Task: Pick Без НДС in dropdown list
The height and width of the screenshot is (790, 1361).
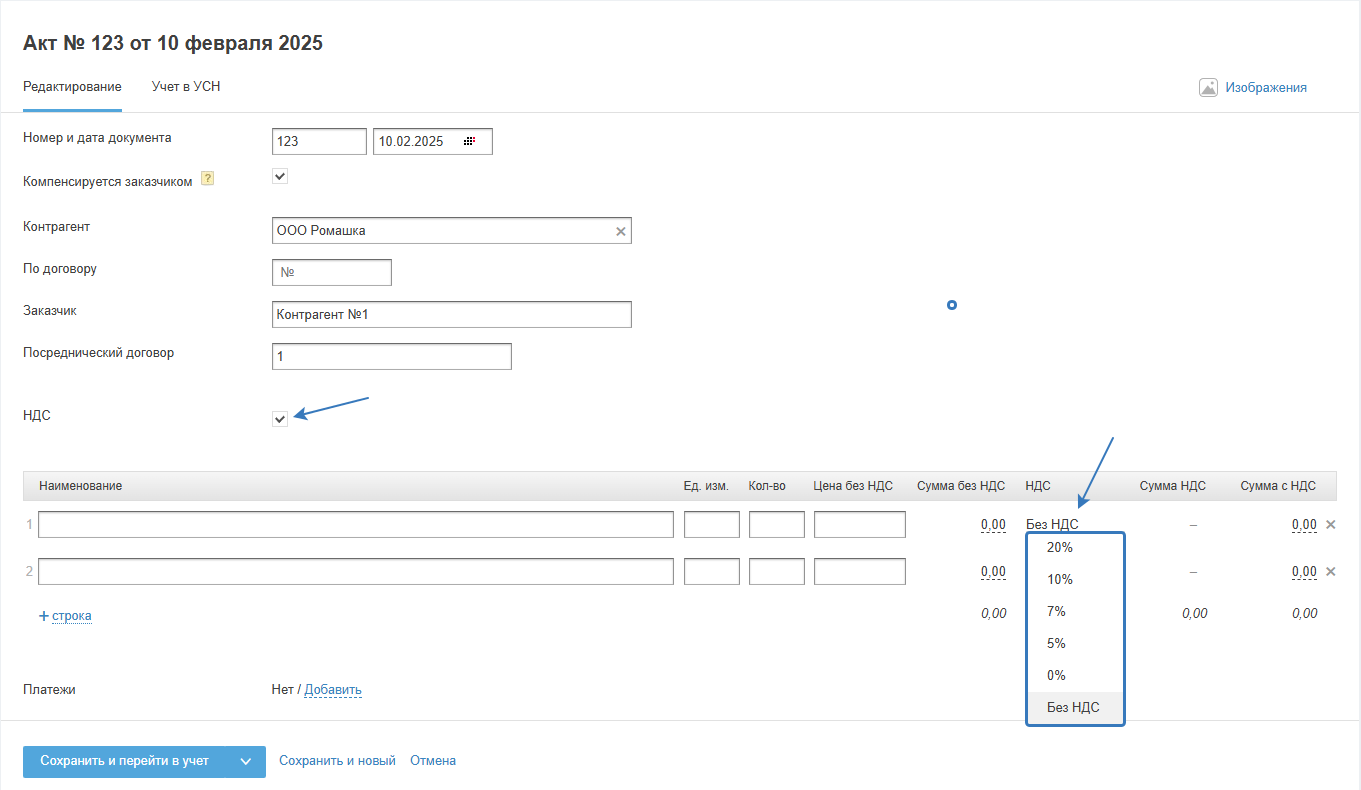Action: click(x=1072, y=707)
